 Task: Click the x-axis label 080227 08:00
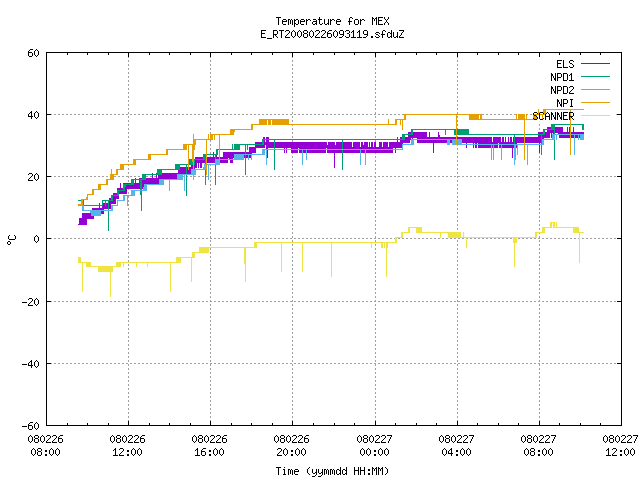[x=538, y=446]
